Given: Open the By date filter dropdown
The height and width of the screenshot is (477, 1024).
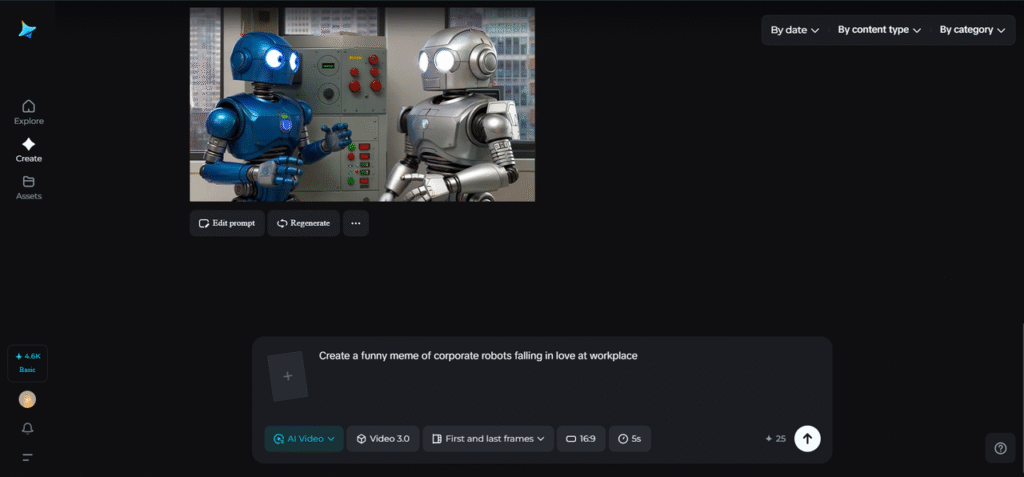Looking at the screenshot, I should click(x=794, y=30).
